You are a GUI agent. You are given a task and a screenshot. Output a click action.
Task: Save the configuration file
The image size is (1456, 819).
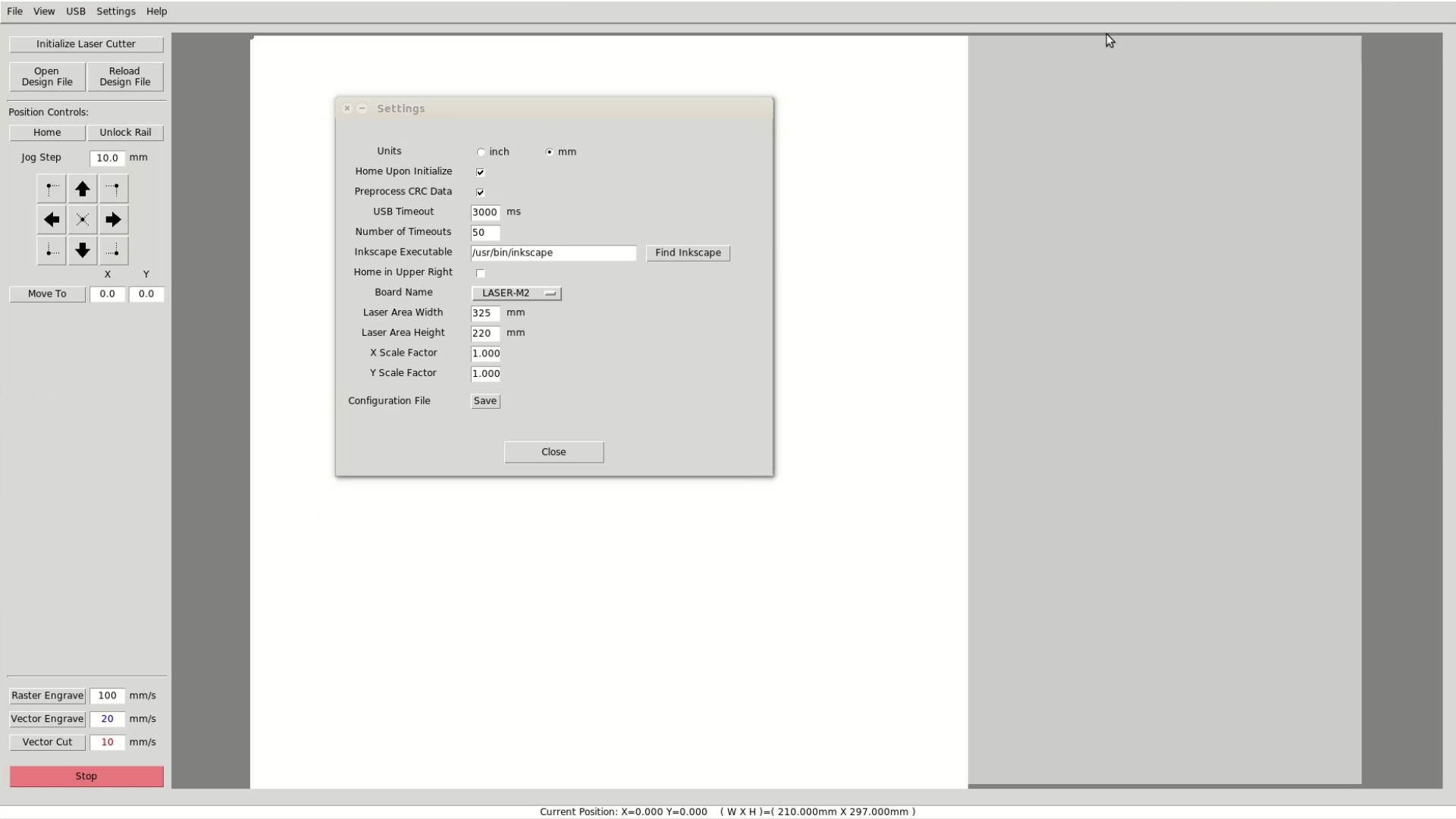(x=485, y=401)
